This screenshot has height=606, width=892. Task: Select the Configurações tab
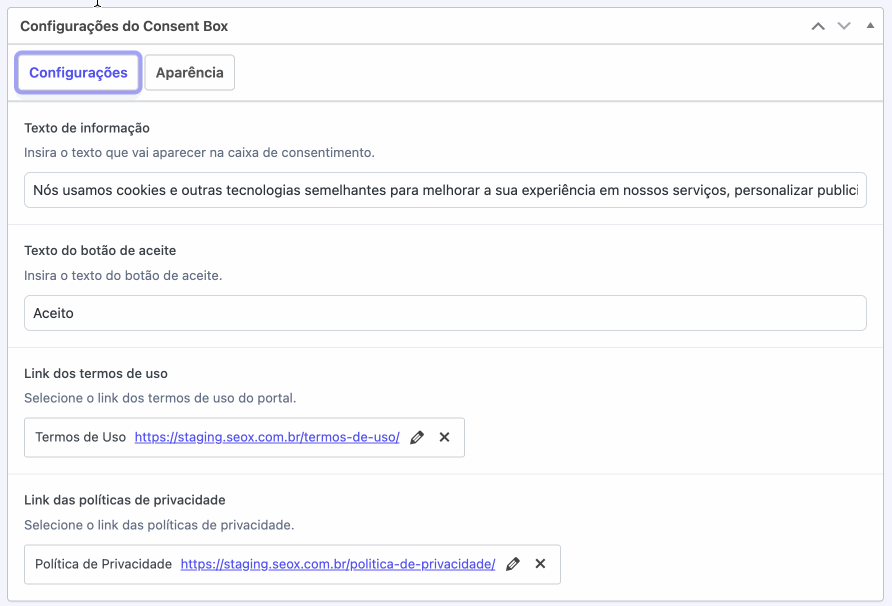point(78,73)
